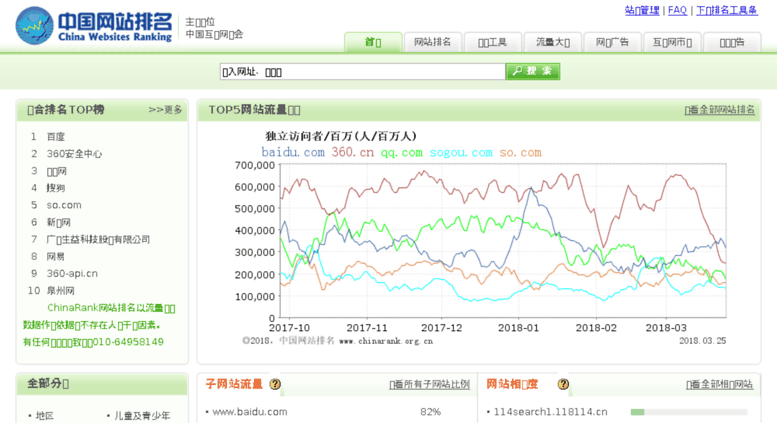Select rank 6 site 新浪网

(58, 222)
